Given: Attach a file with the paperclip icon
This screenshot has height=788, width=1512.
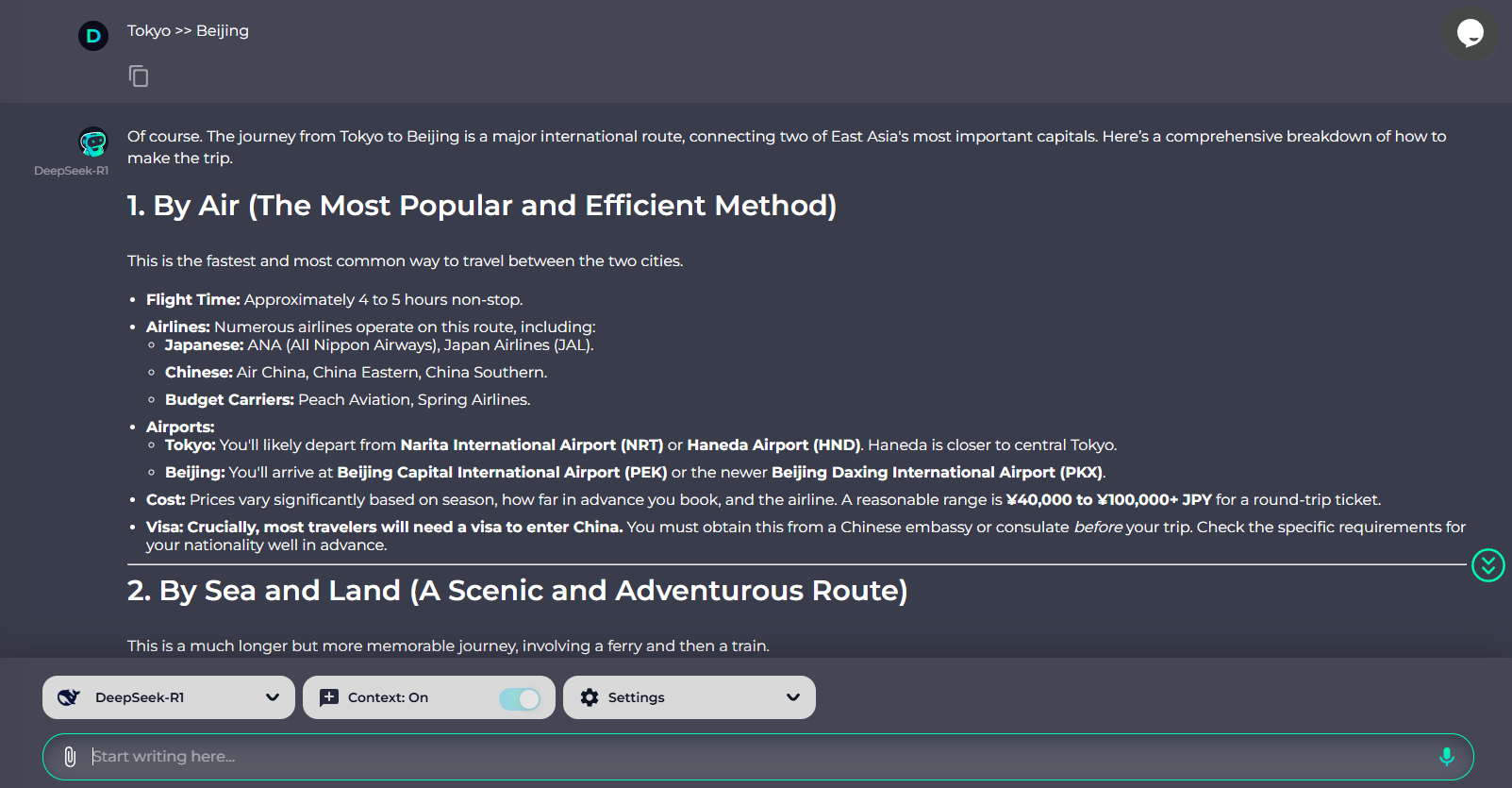Looking at the screenshot, I should click(x=70, y=757).
